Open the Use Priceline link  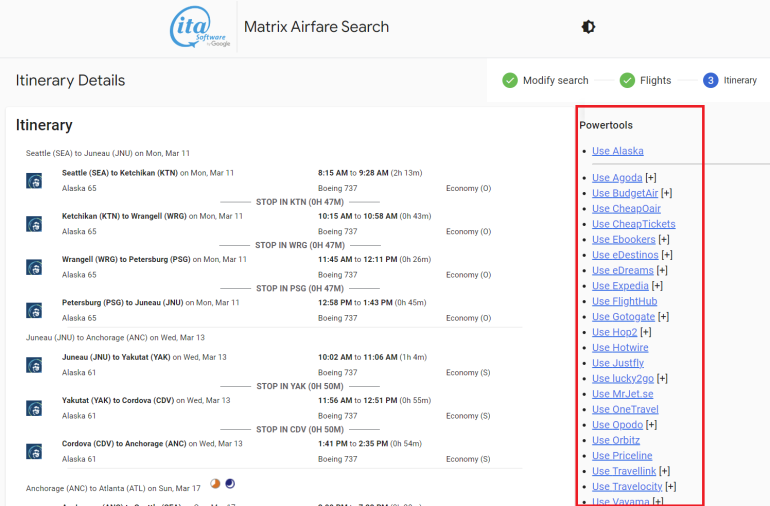(622, 456)
